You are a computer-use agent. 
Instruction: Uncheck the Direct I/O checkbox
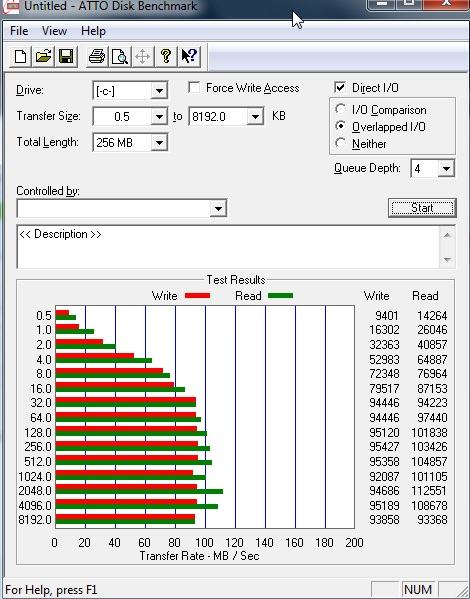coord(340,87)
